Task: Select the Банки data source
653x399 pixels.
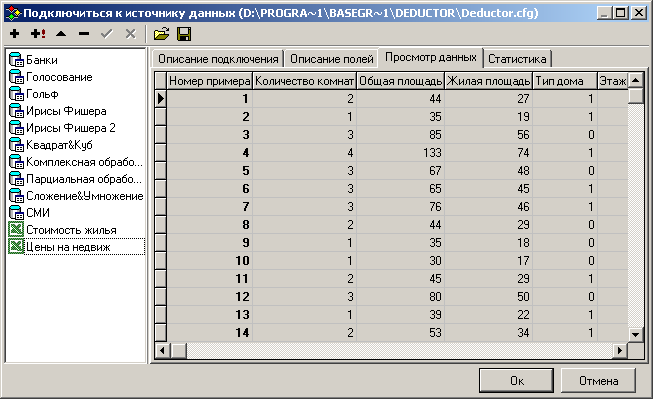Action: pyautogui.click(x=33, y=60)
